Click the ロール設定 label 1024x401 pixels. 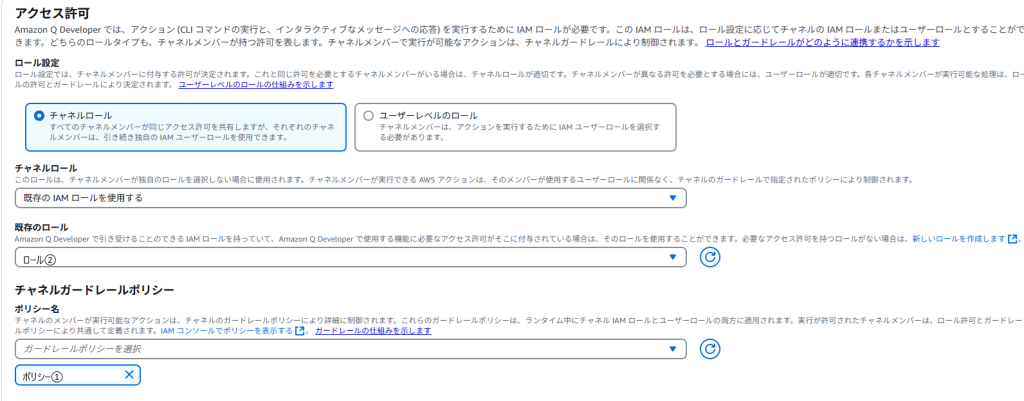(x=37, y=63)
